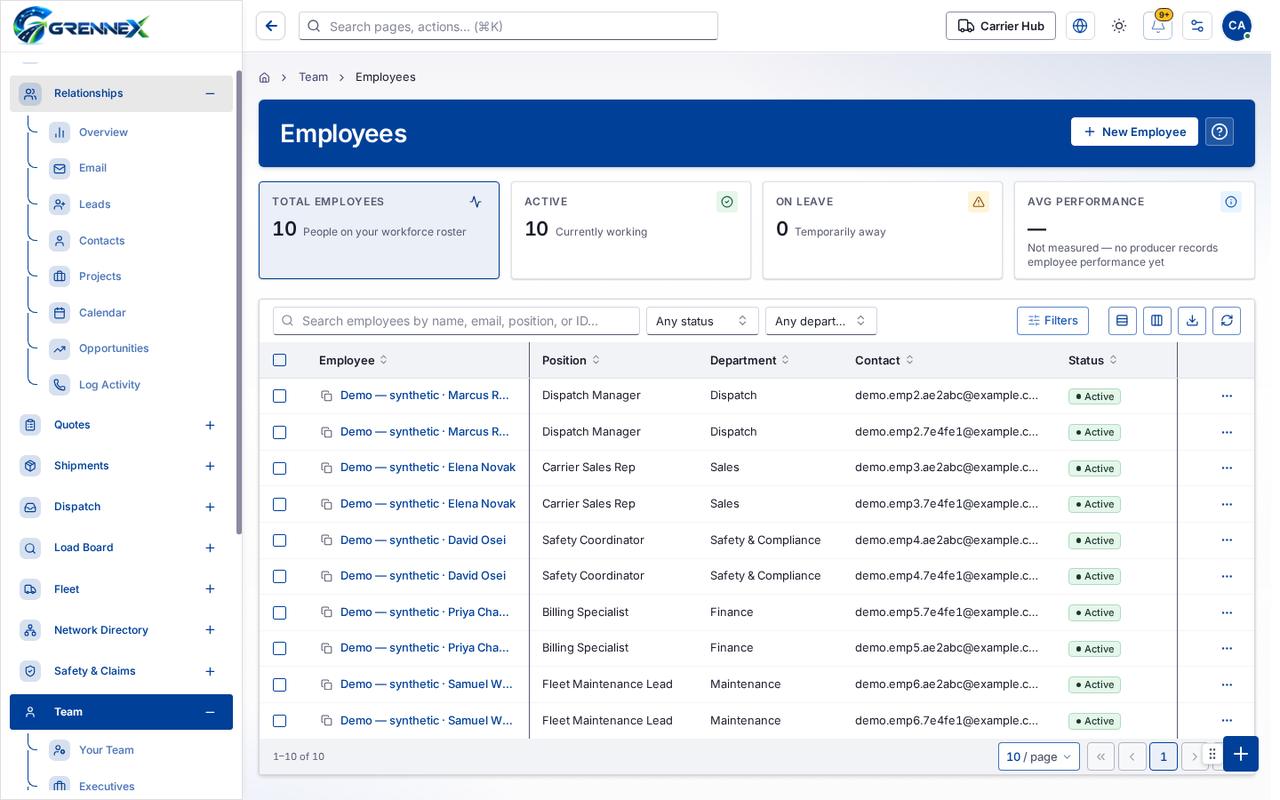Open the Any department dropdown
1280x800 pixels.
821,321
